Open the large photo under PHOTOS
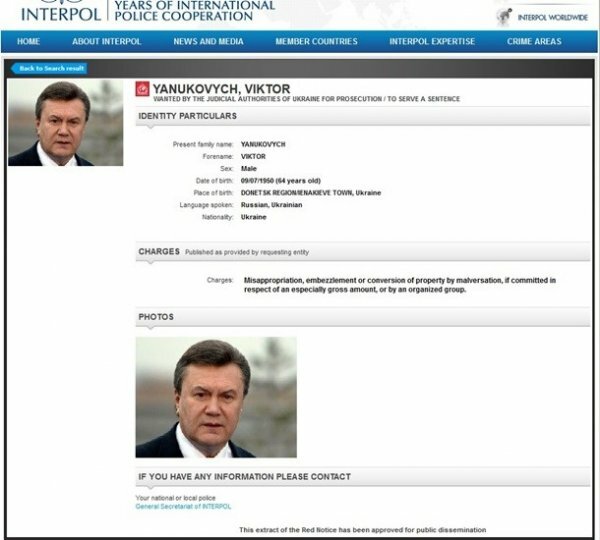This screenshot has width=600, height=540. 216,397
